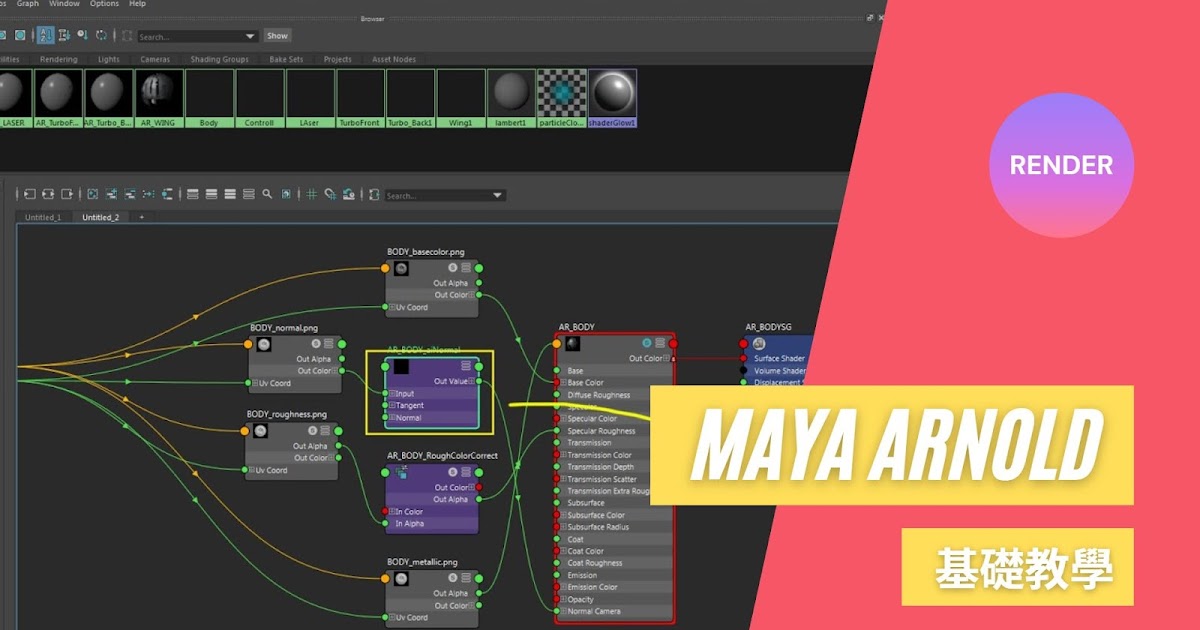Expand Out Color on BODY_basecolor.png node

[473, 295]
